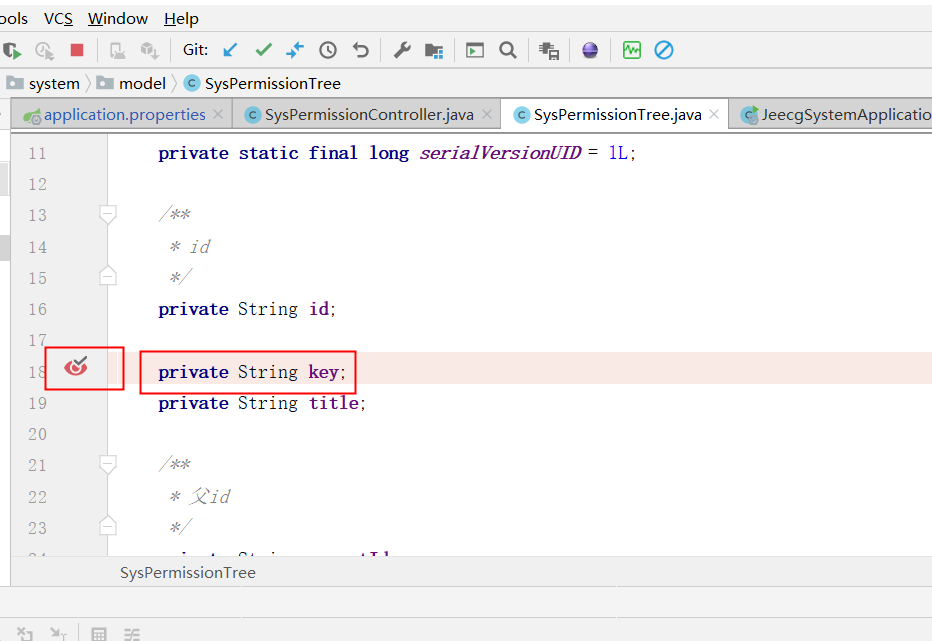Click the system breadcrumb folder

(43, 83)
